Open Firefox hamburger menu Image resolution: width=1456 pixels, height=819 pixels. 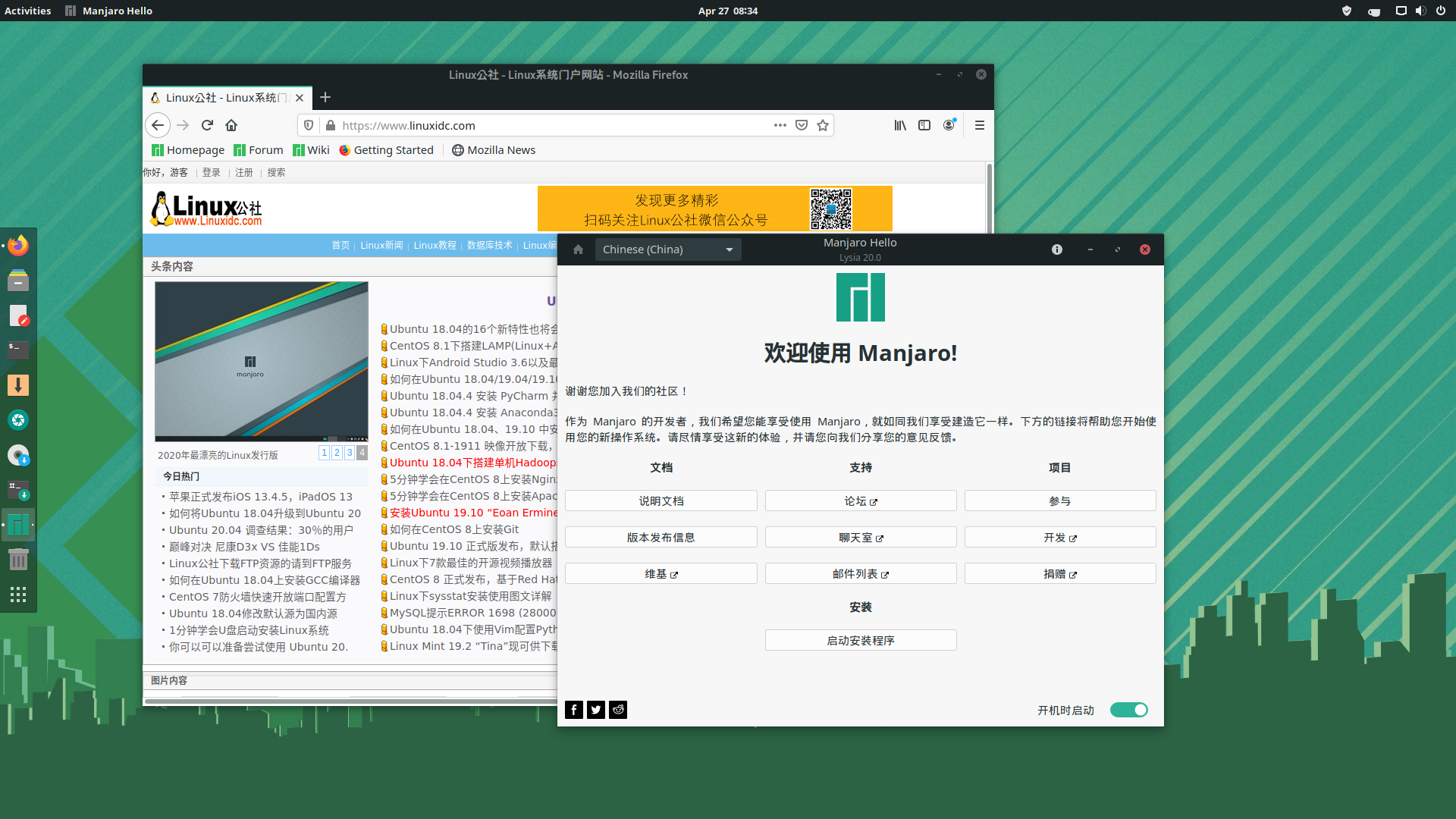click(980, 125)
